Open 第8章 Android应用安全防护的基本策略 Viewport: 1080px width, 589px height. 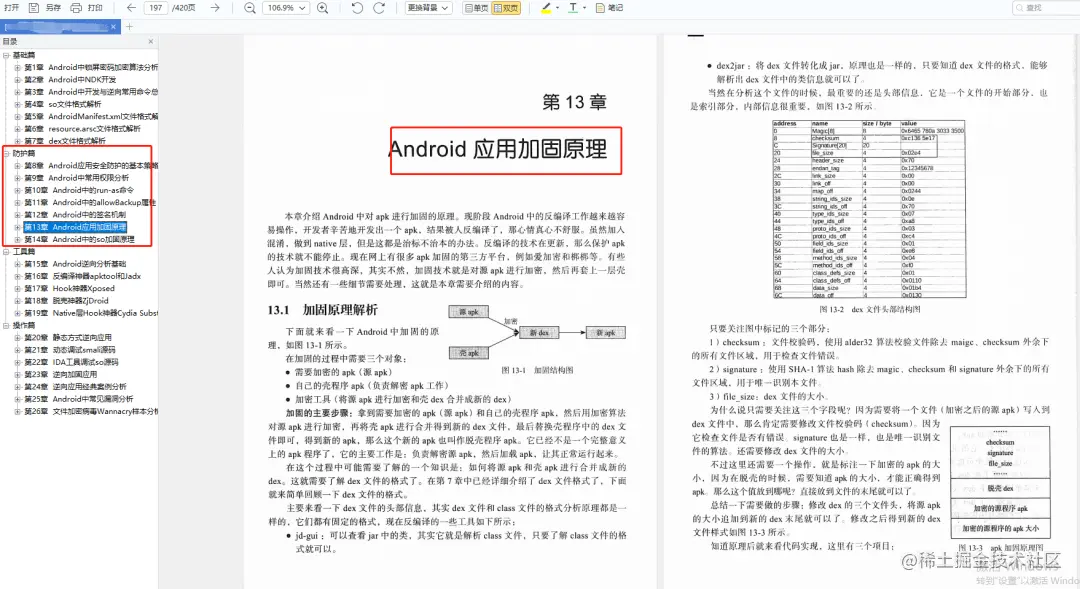[91, 165]
